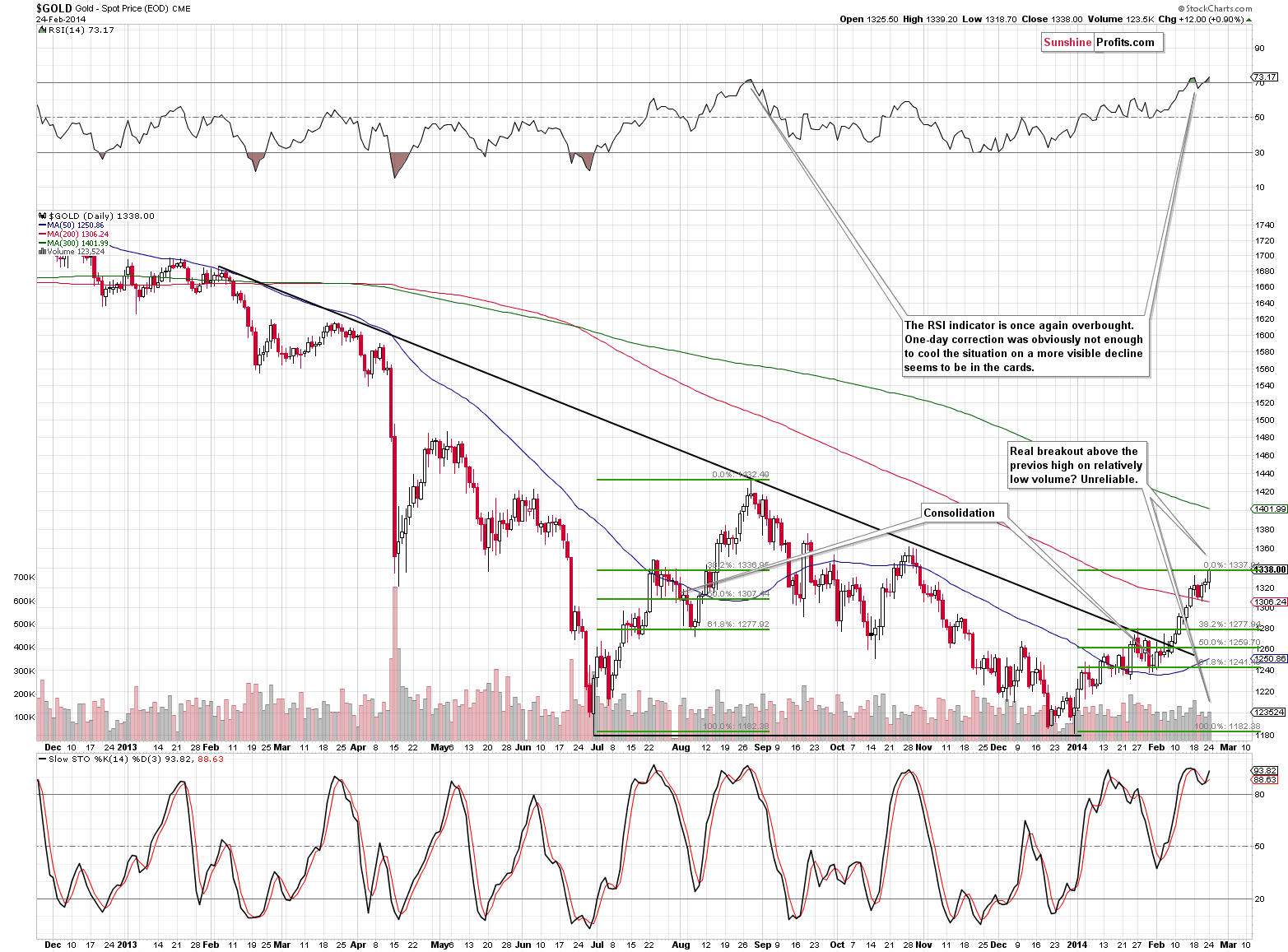Click the 90 level on RSI axis
This screenshot has height=952, width=1288.
tap(1260, 48)
